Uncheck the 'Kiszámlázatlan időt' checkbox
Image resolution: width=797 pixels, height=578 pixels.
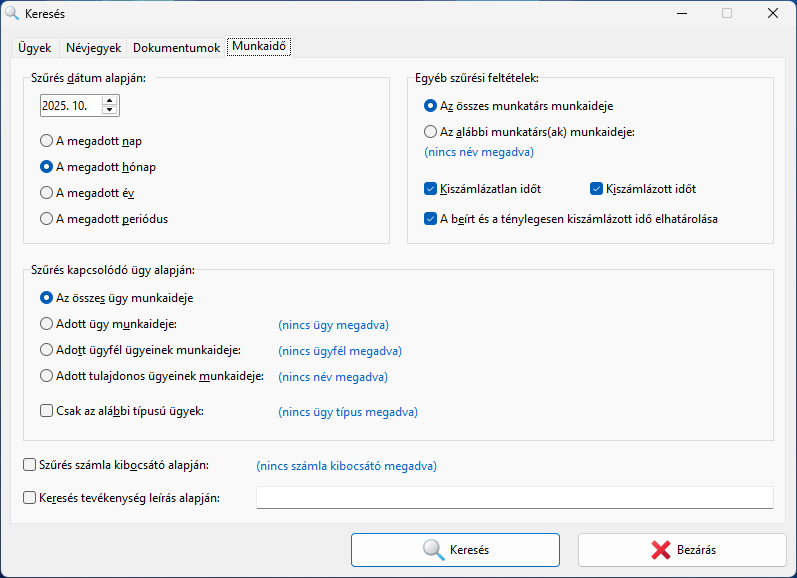(x=431, y=188)
